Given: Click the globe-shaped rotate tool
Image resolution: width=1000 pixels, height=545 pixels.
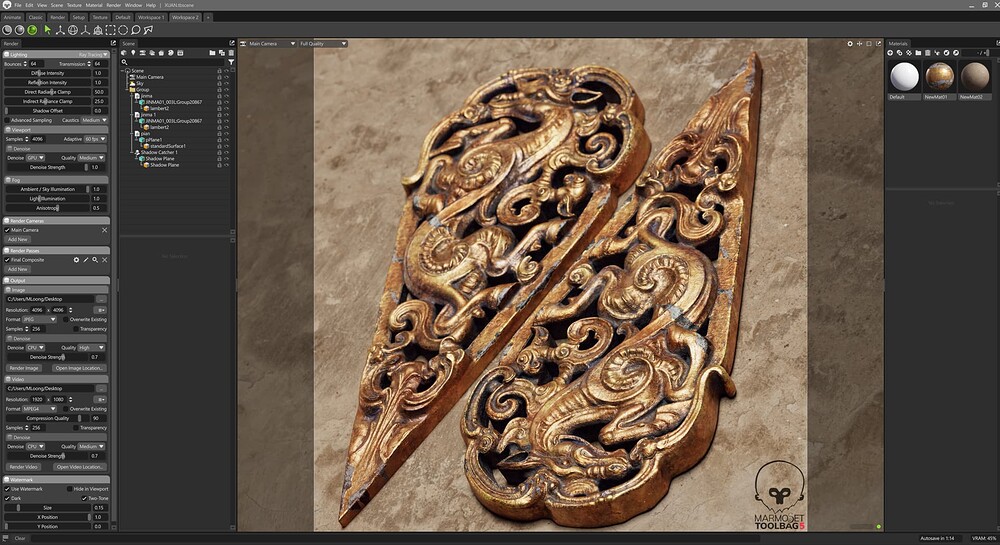Looking at the screenshot, I should (x=73, y=30).
